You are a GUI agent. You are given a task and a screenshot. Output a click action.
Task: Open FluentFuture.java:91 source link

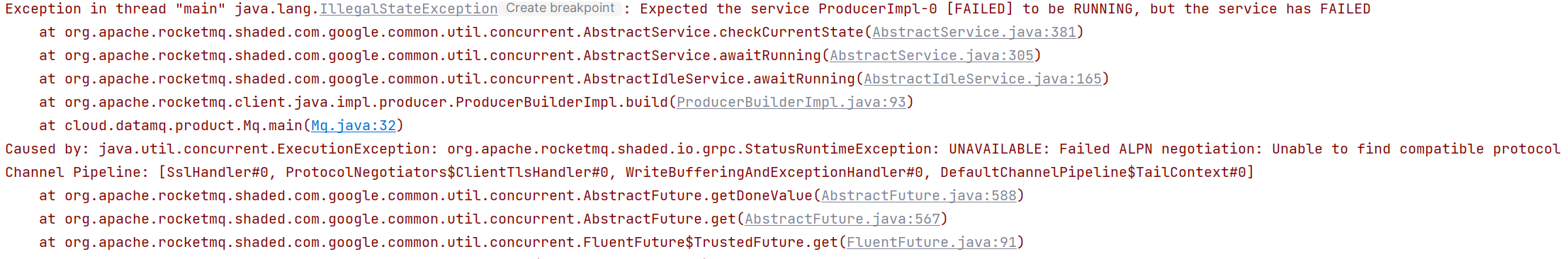pyautogui.click(x=932, y=243)
